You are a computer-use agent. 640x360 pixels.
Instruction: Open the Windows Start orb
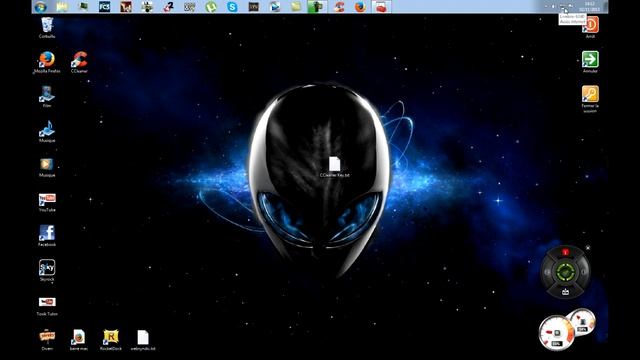41,7
